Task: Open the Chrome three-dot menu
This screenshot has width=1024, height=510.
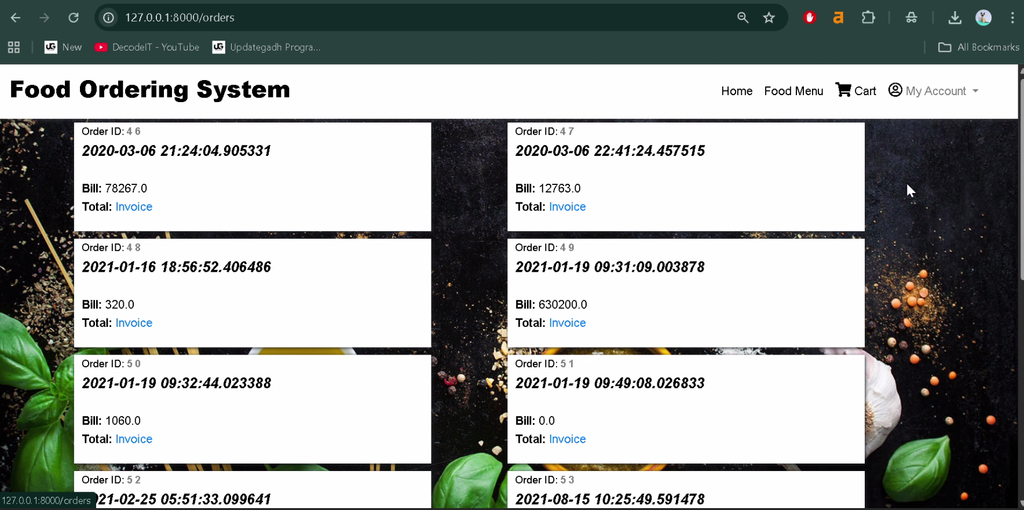Action: coord(1012,18)
